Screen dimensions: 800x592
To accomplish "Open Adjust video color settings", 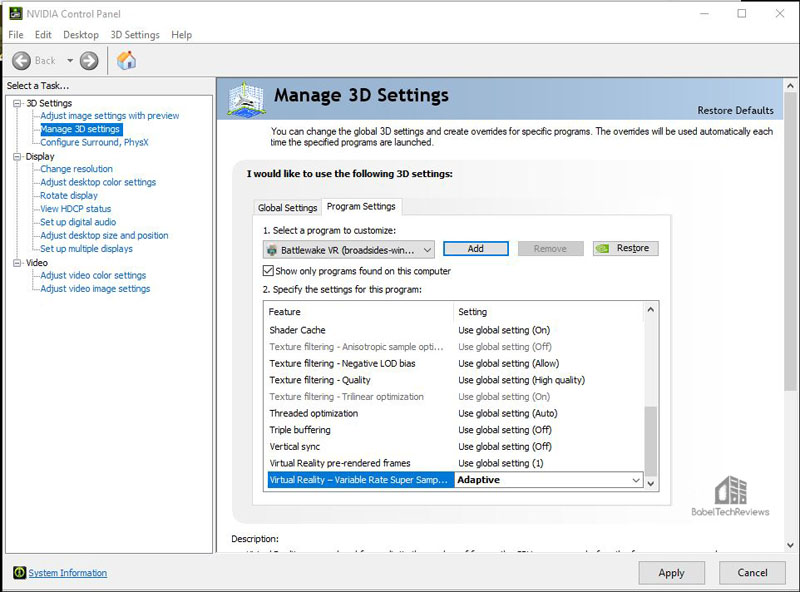I will click(x=93, y=275).
